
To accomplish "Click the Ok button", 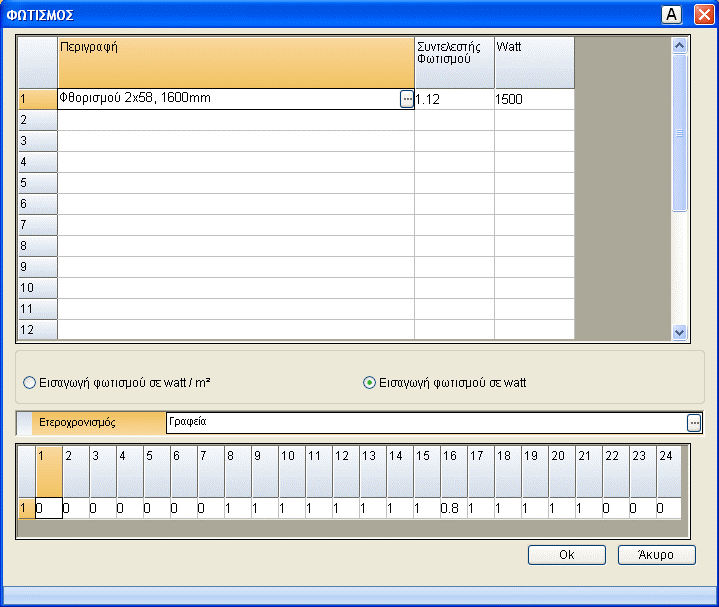I will pyautogui.click(x=567, y=555).
